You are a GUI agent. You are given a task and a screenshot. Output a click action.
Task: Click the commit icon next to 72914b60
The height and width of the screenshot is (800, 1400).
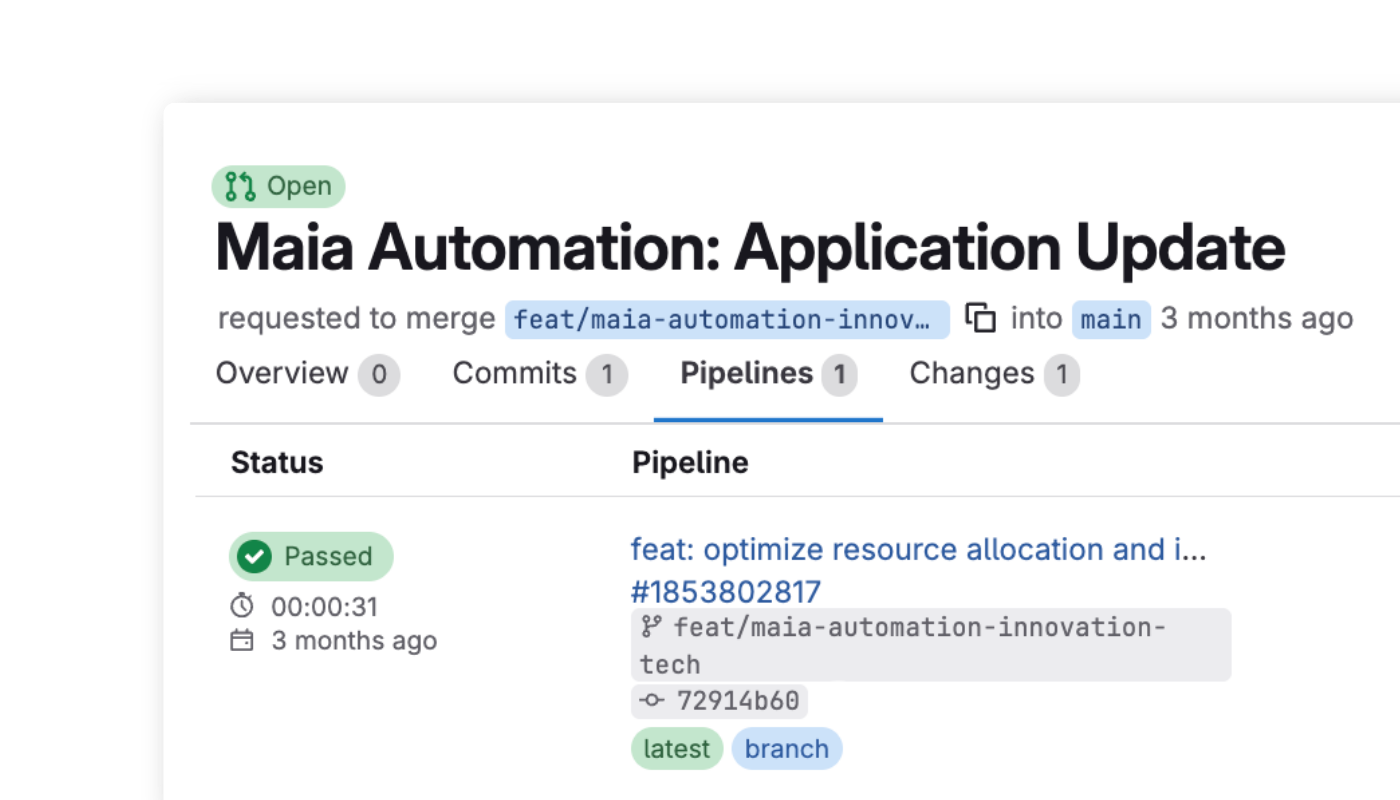tap(652, 701)
